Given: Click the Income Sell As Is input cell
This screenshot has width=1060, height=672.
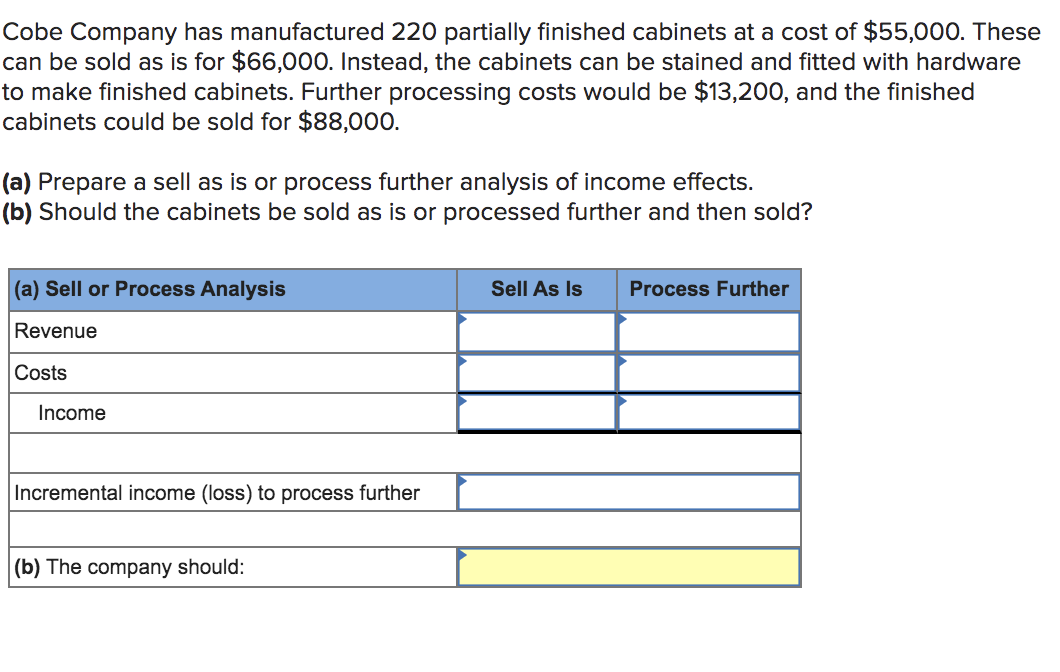Looking at the screenshot, I should point(537,412).
